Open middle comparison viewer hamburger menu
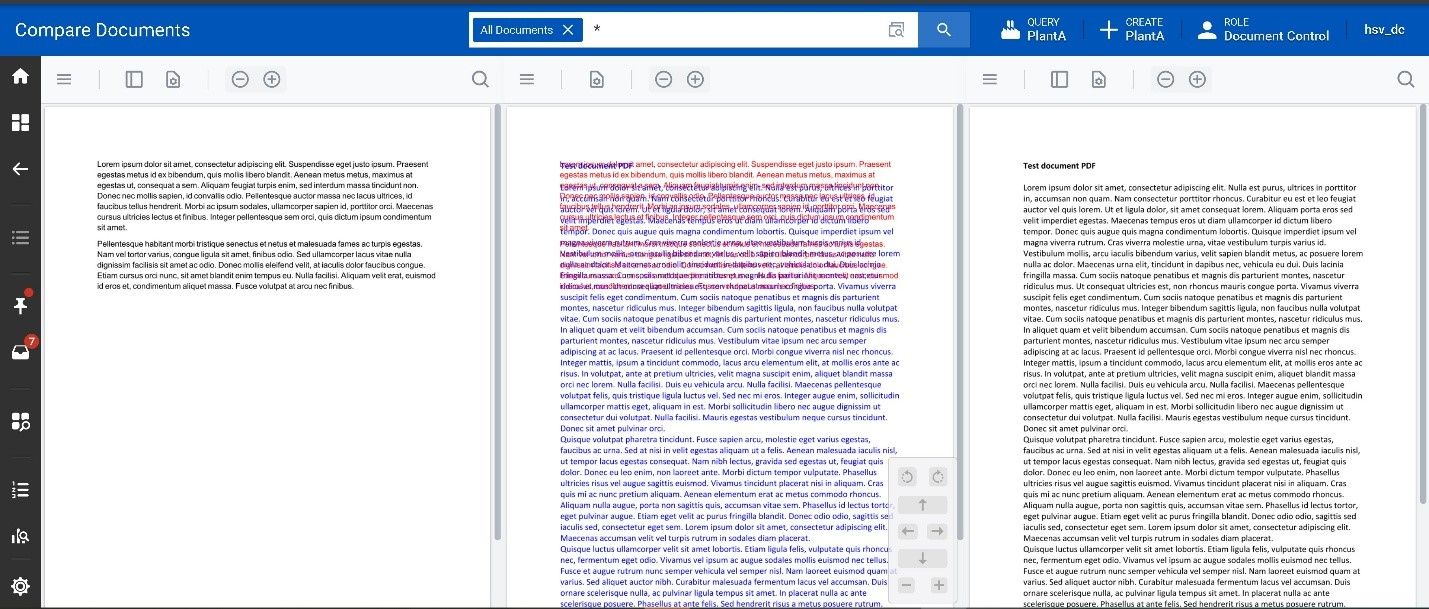 527,79
